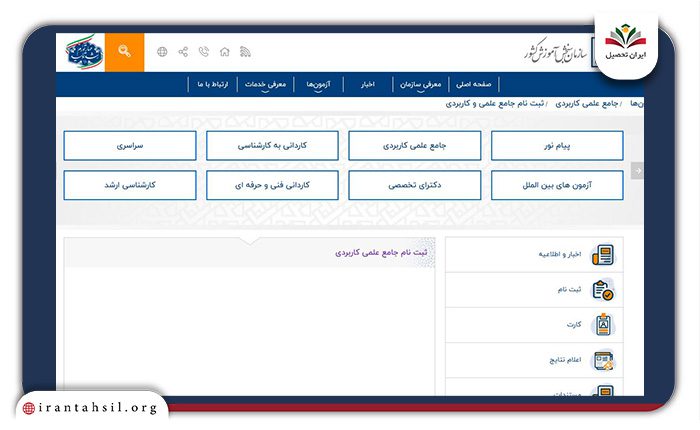The image size is (700, 430).
Task: Select جامع علمی کاربردی button
Action: [415, 146]
